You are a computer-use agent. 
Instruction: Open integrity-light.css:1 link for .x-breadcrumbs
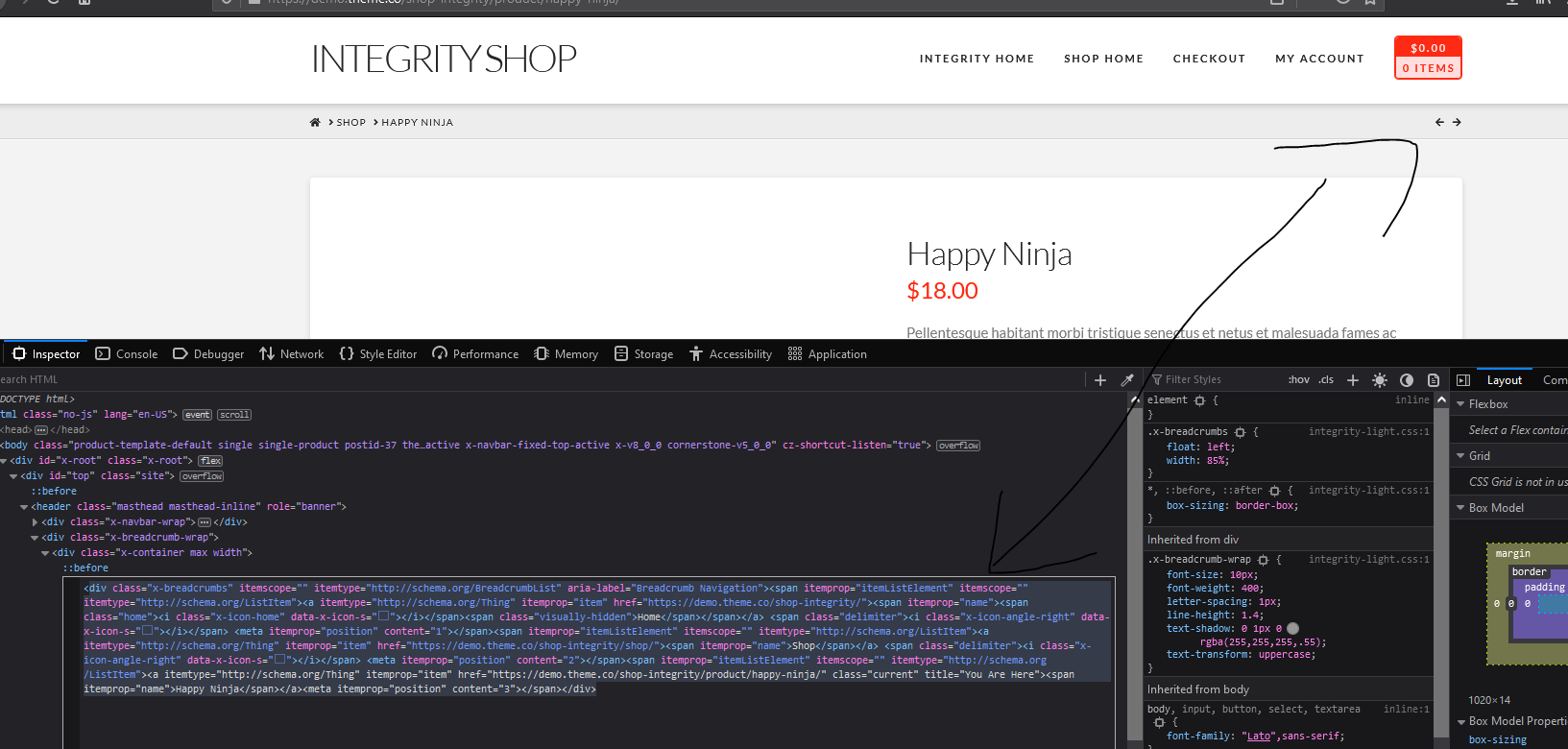pos(1368,432)
